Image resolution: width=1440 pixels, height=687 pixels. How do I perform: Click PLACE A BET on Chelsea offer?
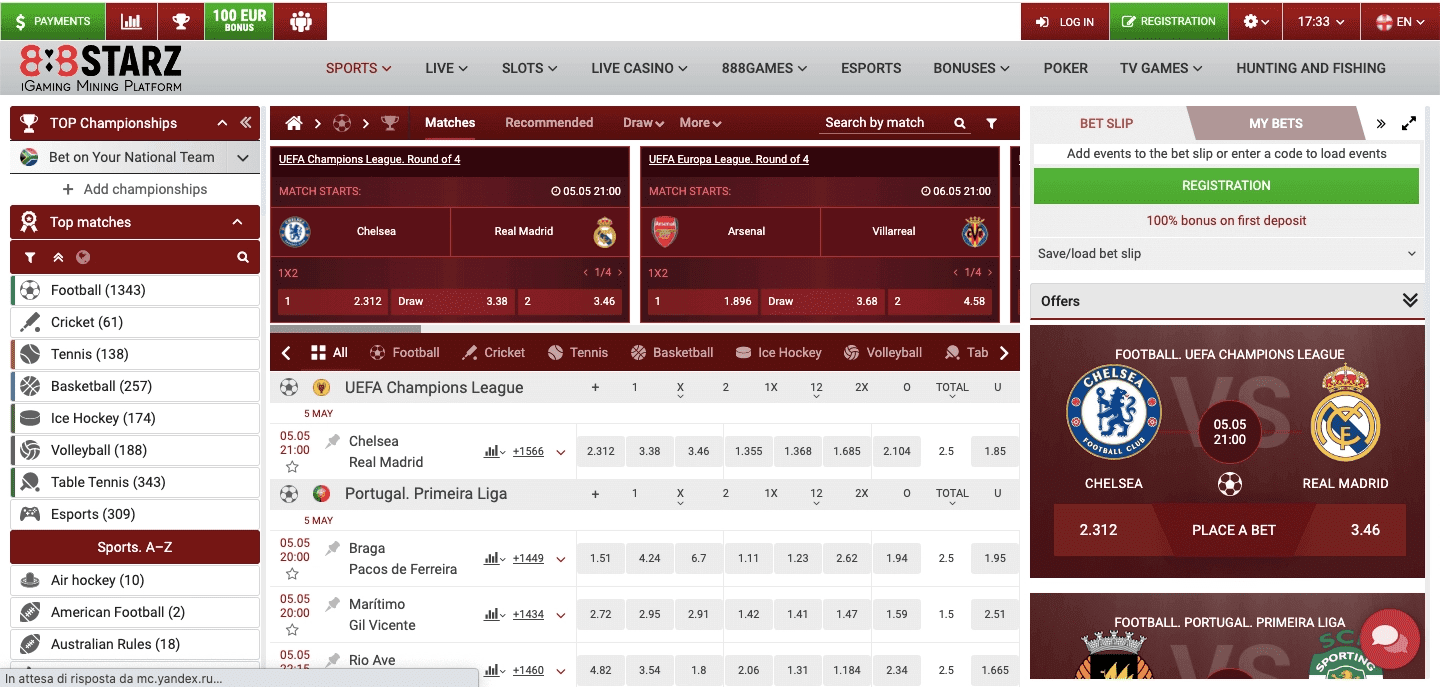pyautogui.click(x=1233, y=530)
